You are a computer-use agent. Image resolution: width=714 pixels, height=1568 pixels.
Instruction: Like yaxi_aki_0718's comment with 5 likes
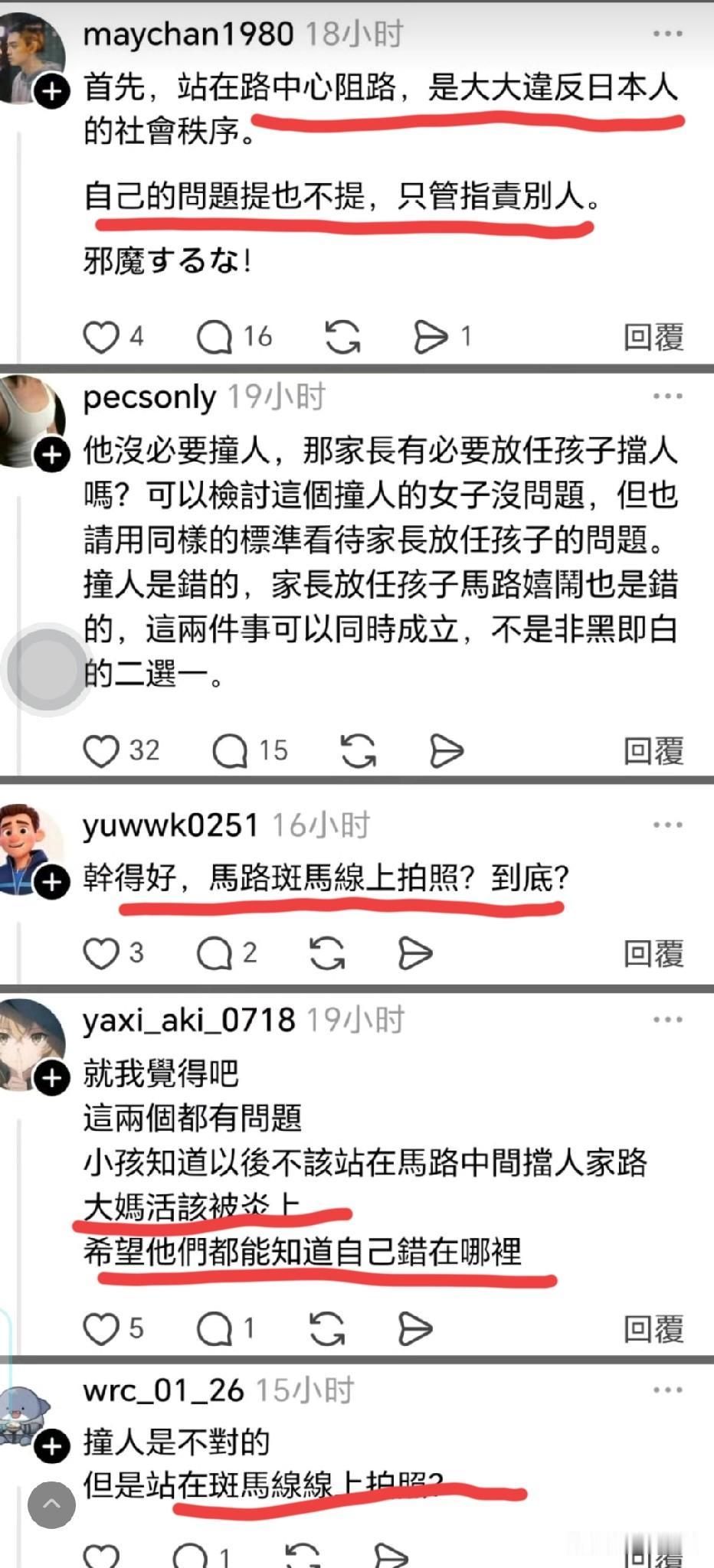click(x=101, y=1328)
